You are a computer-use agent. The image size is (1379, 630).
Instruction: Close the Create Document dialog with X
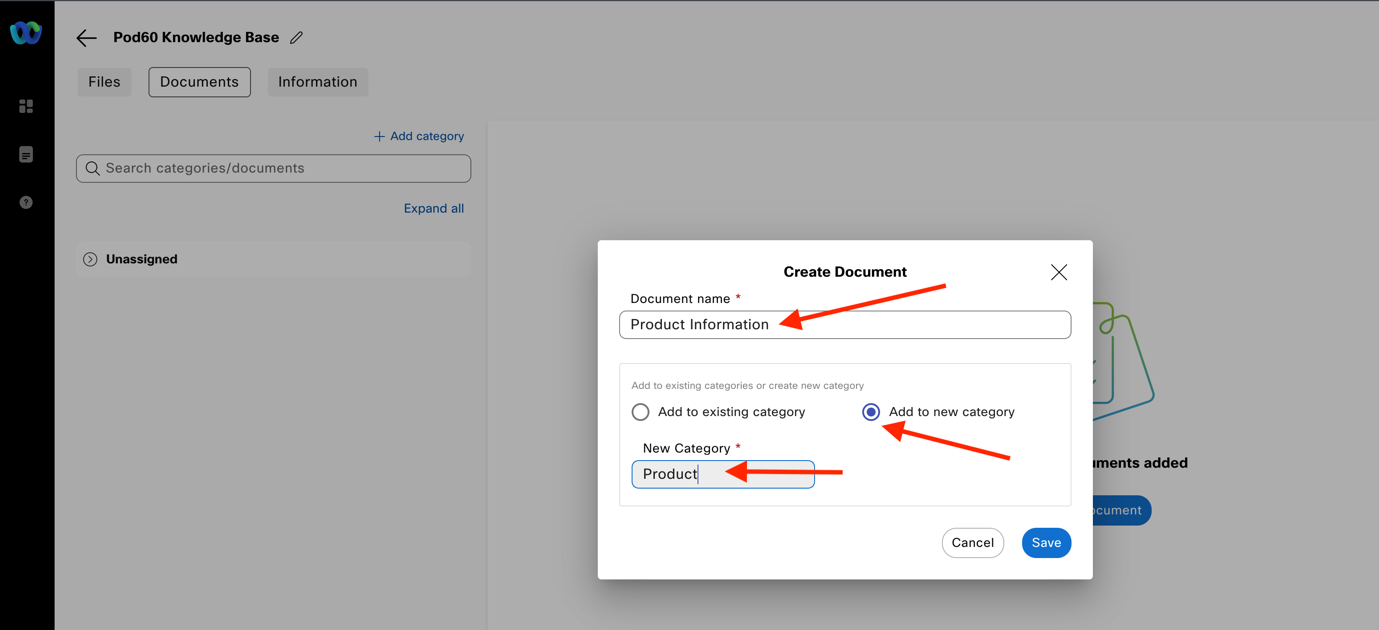[1058, 272]
